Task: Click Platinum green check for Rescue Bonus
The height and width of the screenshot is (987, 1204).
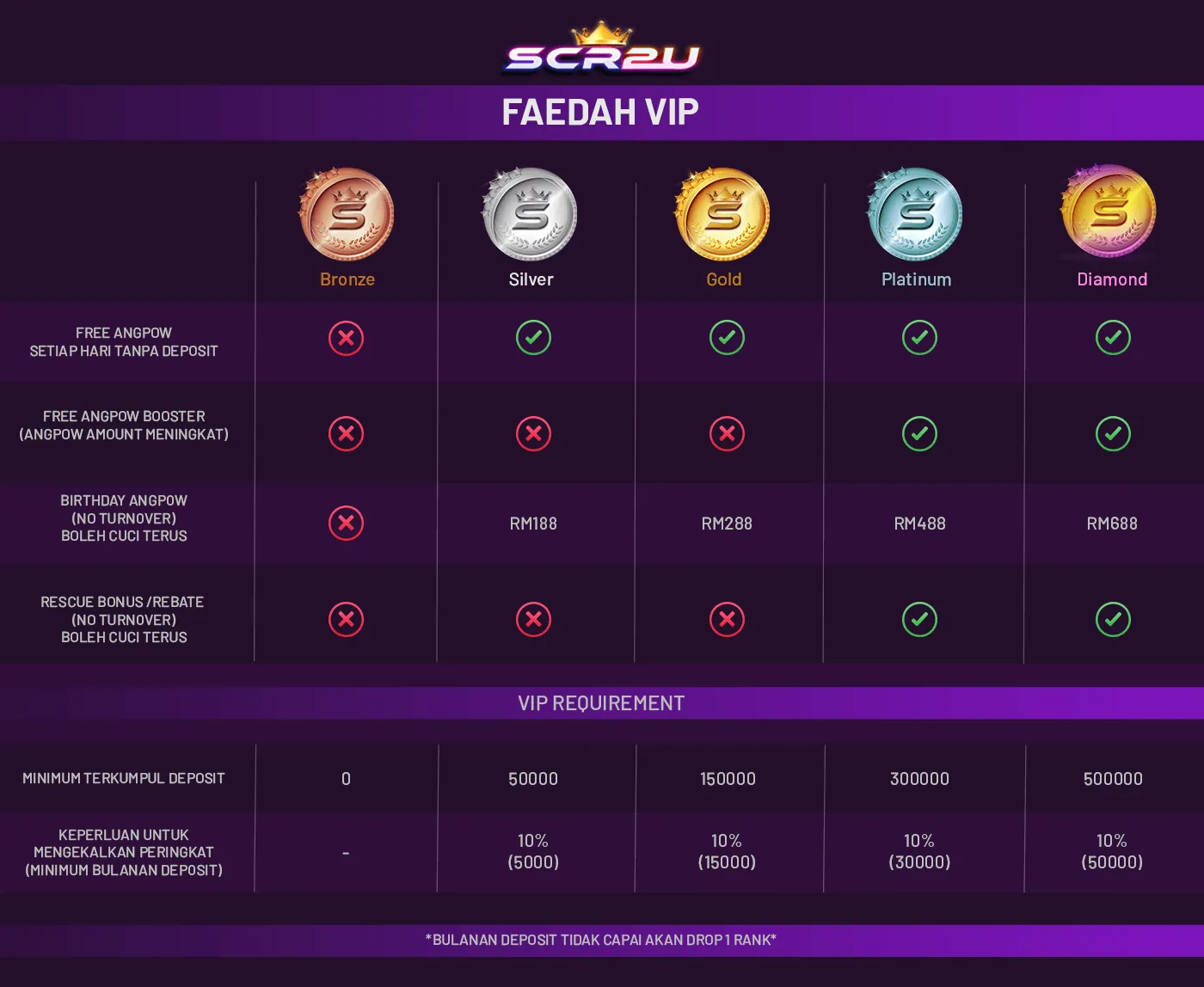Action: pyautogui.click(x=919, y=619)
